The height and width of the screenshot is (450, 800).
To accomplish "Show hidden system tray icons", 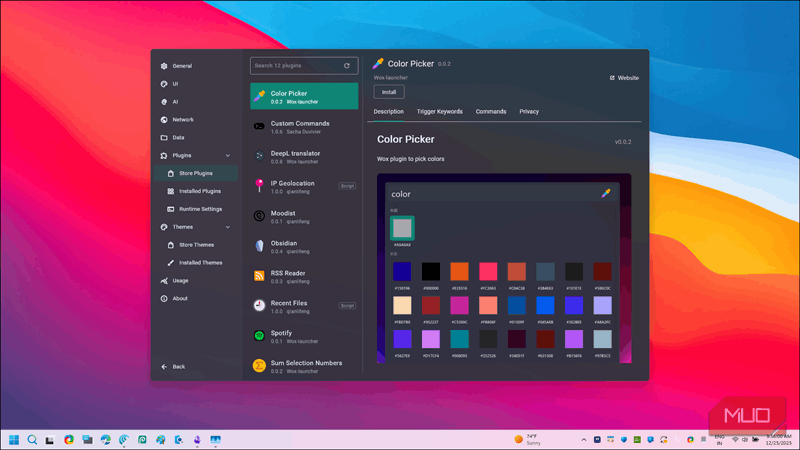I will [584, 440].
